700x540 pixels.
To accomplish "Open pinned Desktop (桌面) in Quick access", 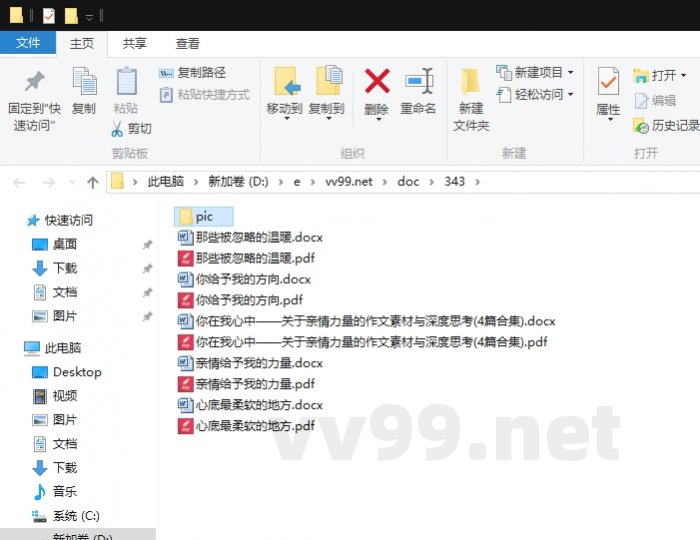I will (54, 245).
